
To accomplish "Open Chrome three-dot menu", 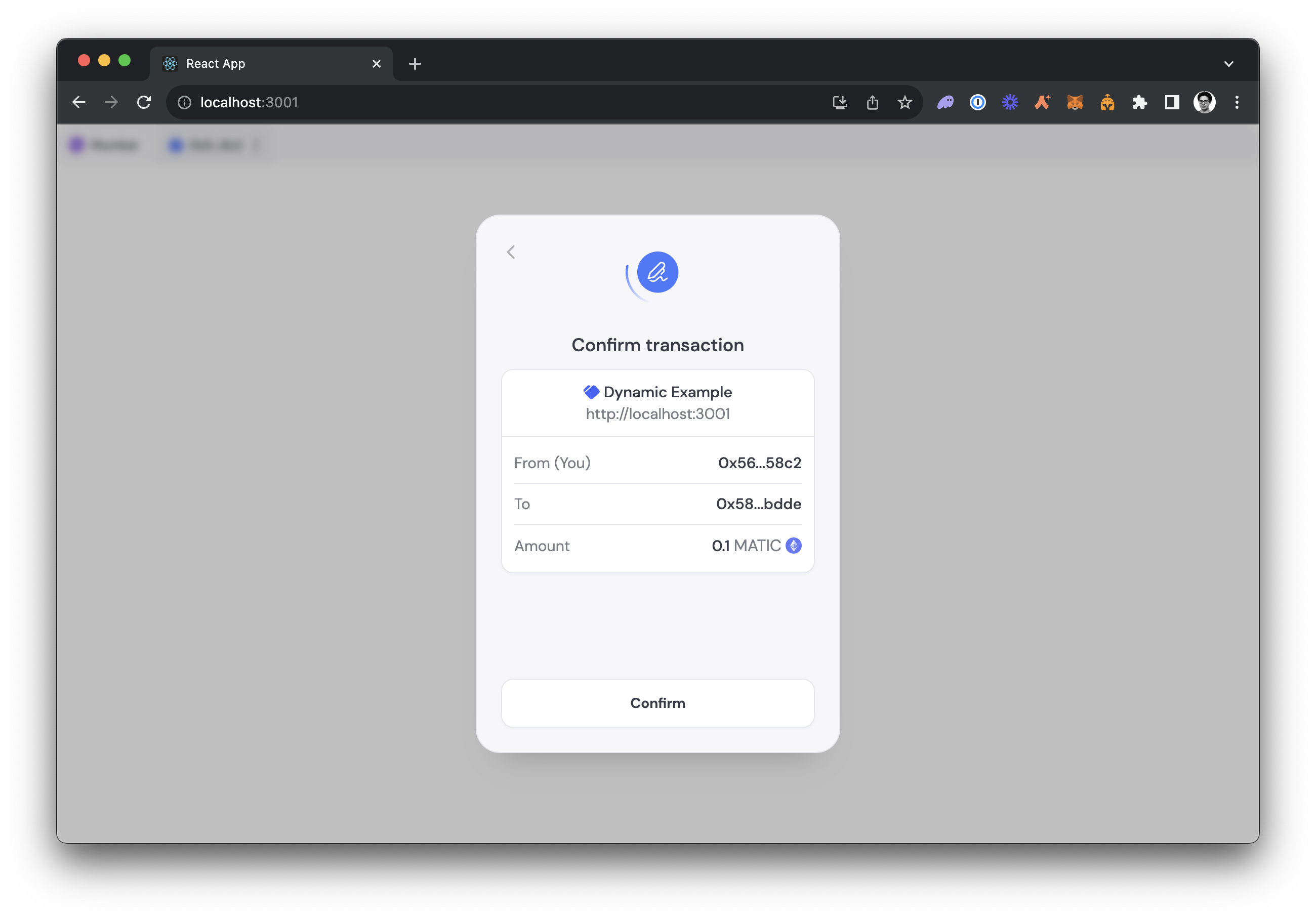I will [1237, 103].
